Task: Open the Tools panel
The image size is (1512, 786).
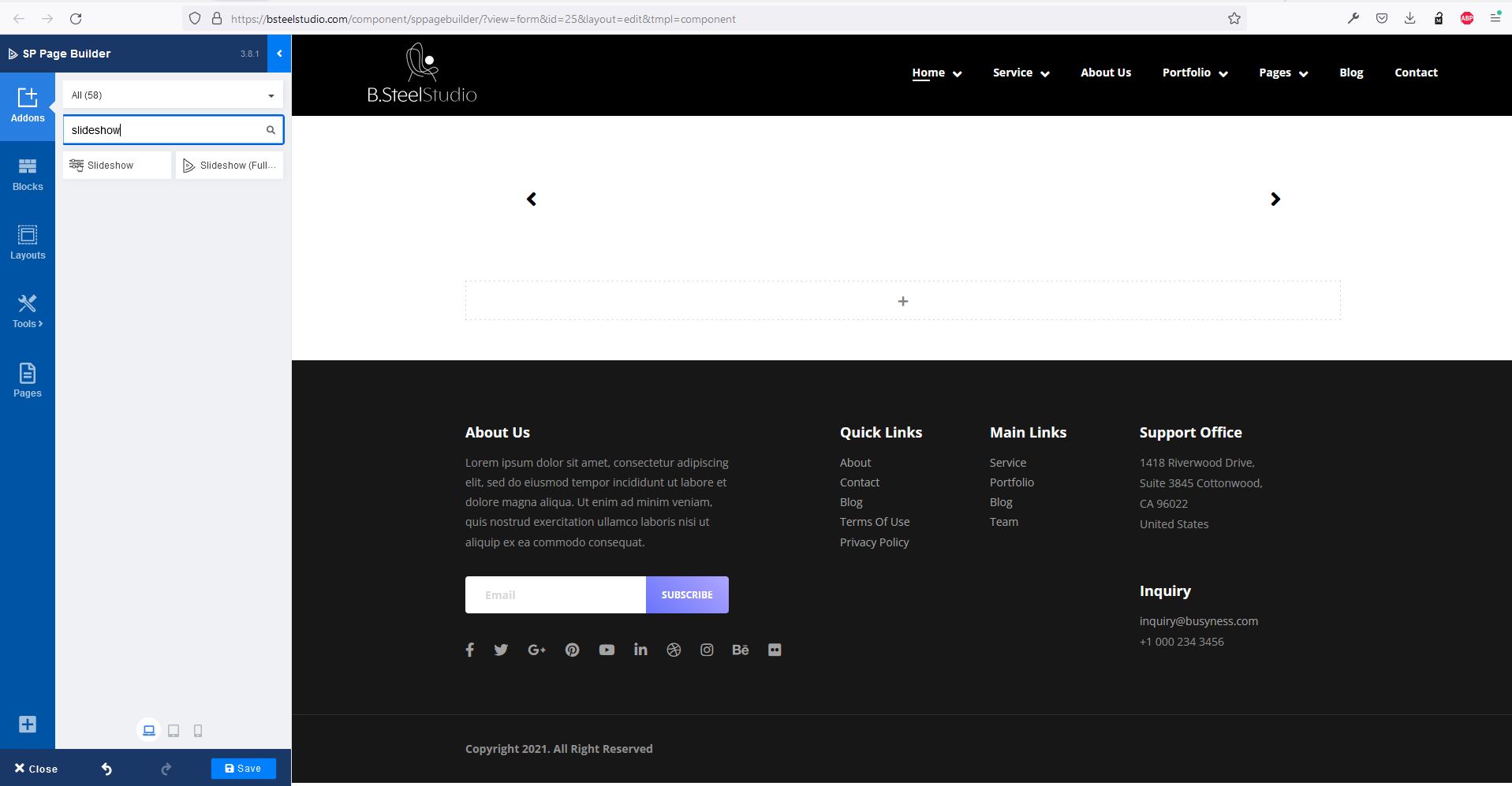Action: tap(28, 309)
